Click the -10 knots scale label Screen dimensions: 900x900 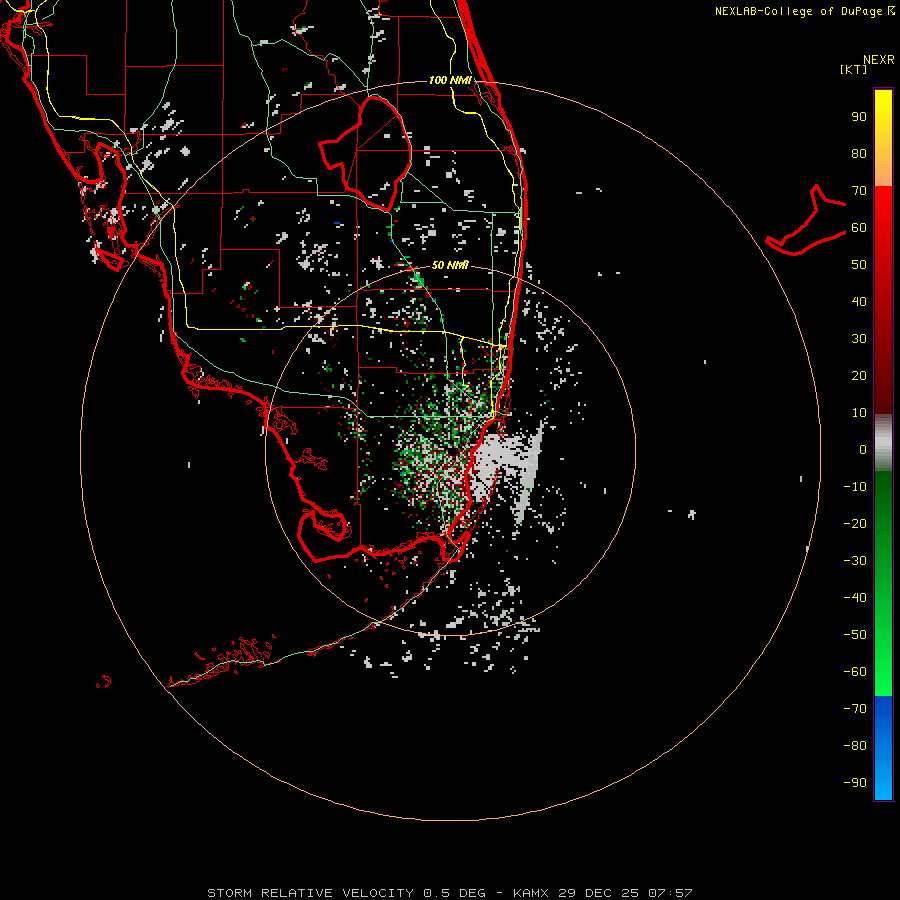click(855, 487)
